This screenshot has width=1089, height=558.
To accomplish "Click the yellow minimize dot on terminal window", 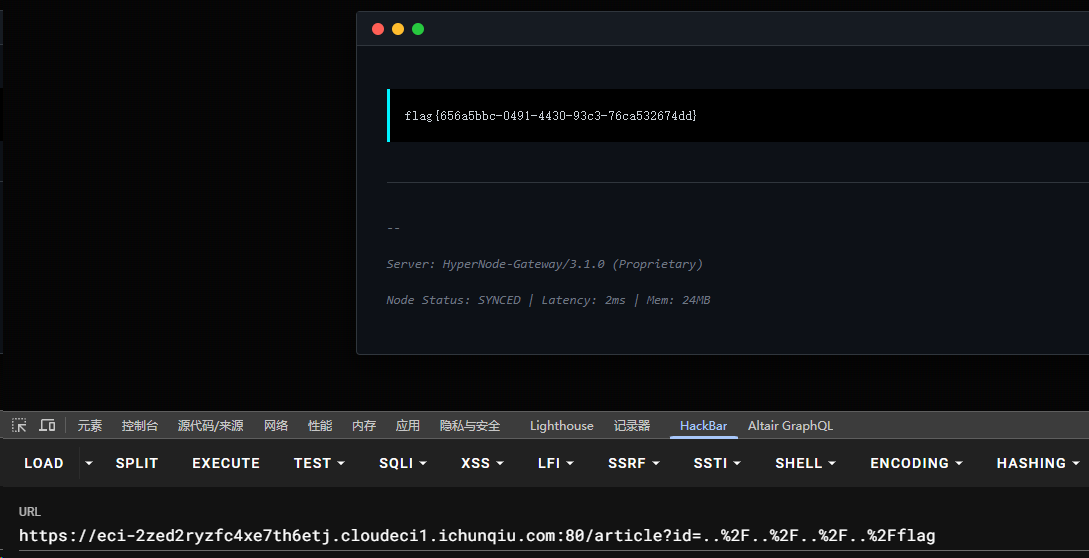I will click(x=398, y=29).
